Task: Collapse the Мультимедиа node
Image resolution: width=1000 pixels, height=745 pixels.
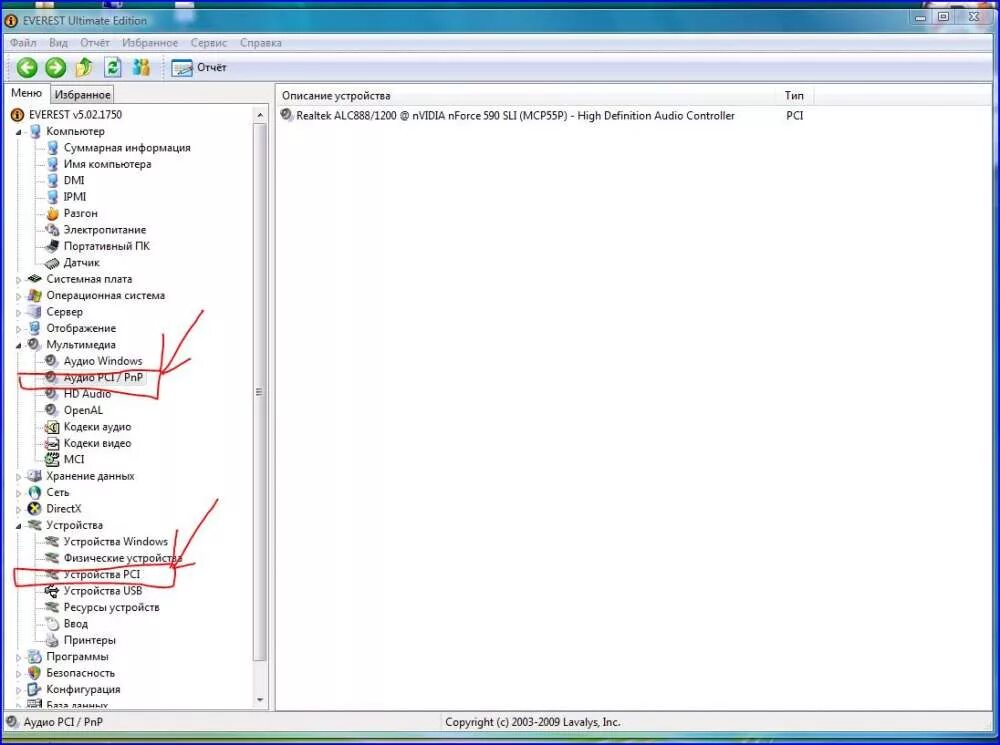Action: [18, 345]
